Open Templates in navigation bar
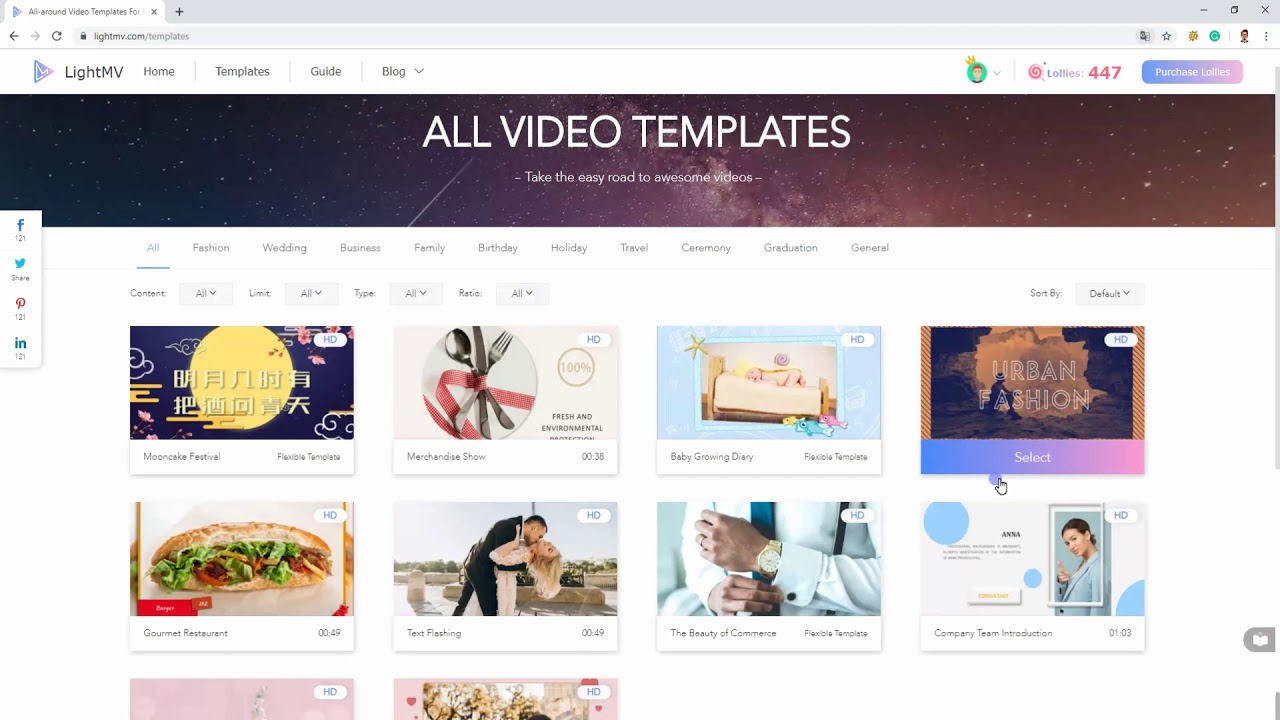 pyautogui.click(x=242, y=72)
